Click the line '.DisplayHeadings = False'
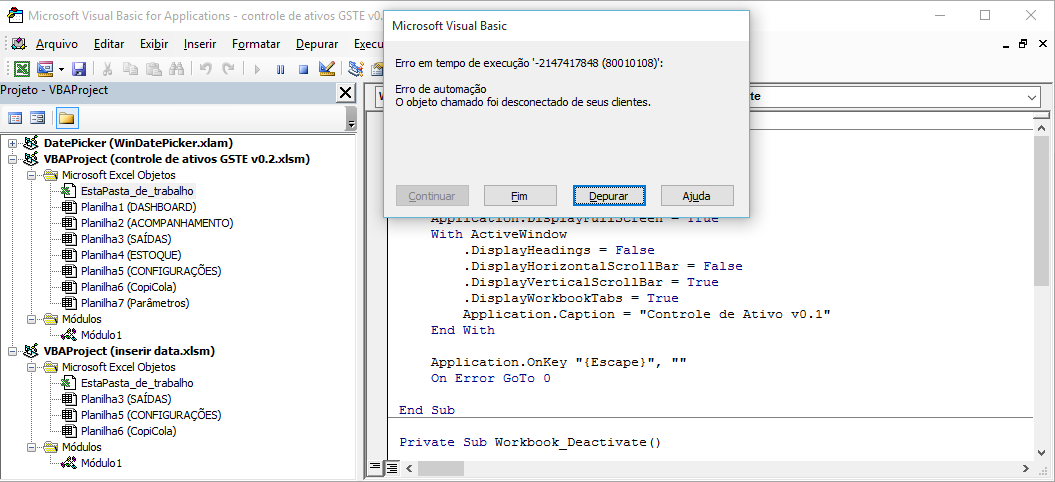The width and height of the screenshot is (1055, 482). (x=558, y=250)
